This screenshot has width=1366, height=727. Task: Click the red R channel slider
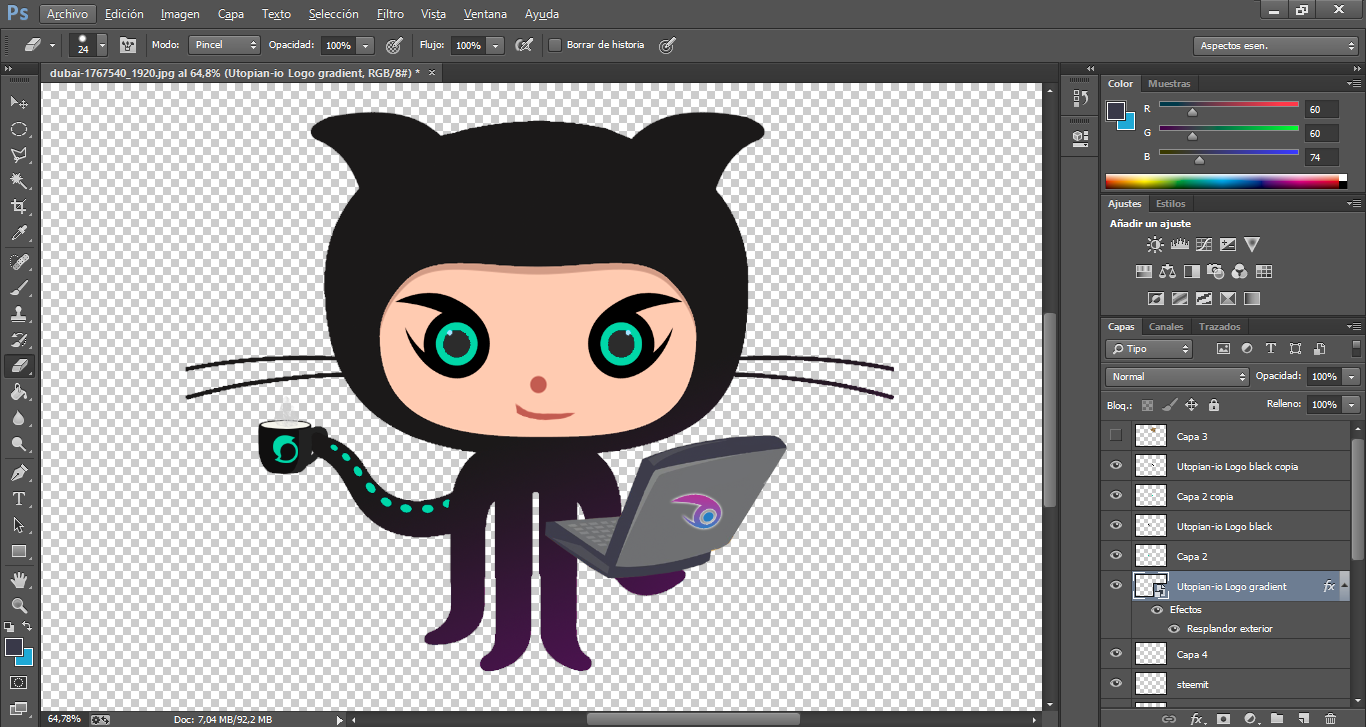(1228, 106)
